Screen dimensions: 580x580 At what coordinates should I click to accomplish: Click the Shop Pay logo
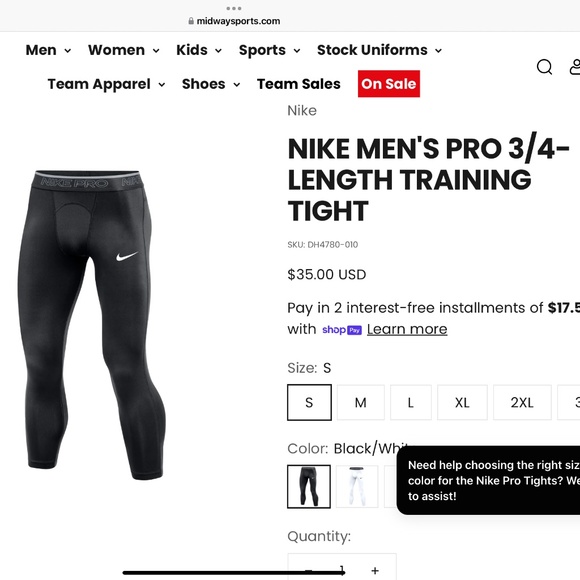click(x=342, y=330)
